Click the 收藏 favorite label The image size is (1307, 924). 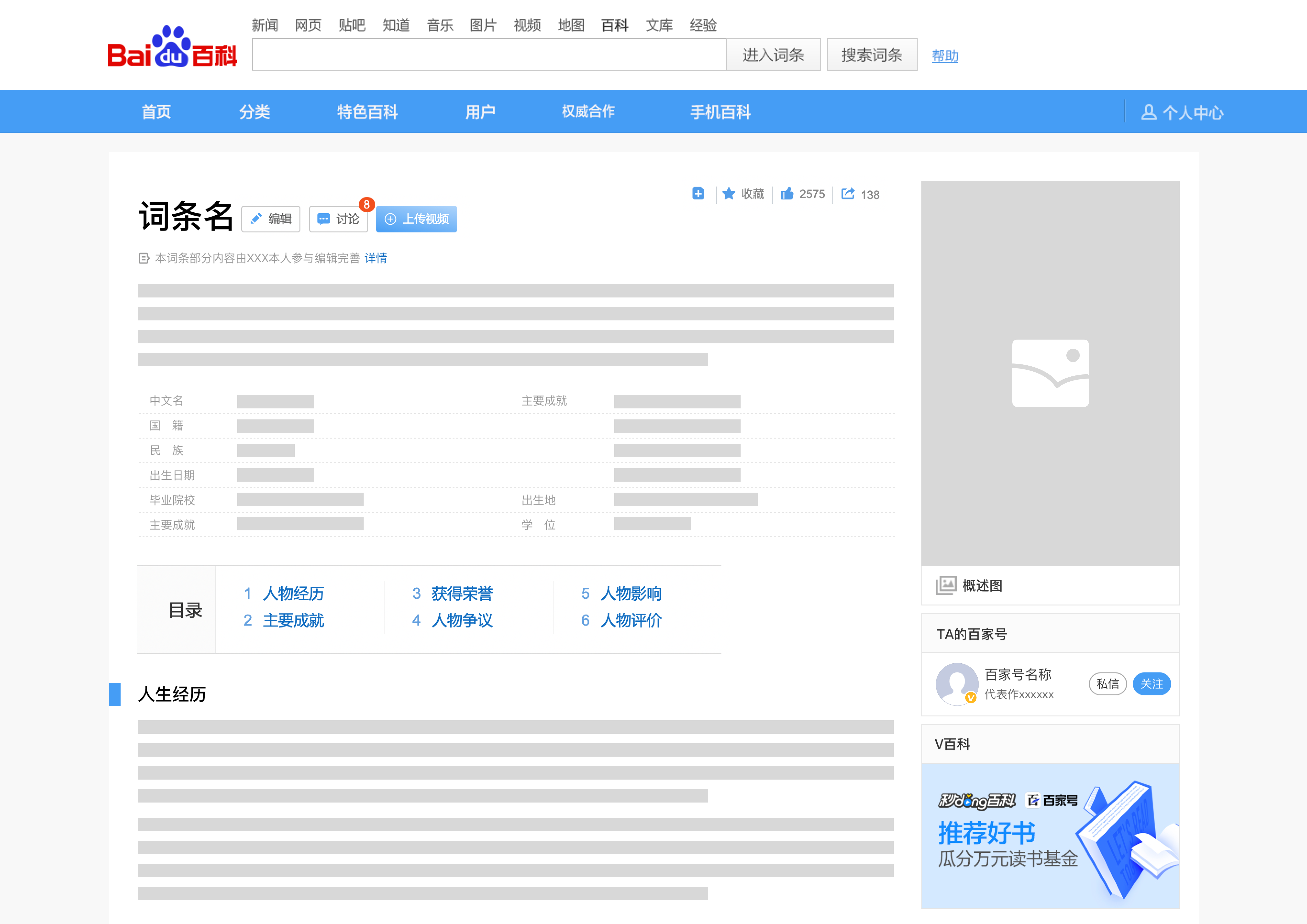753,194
